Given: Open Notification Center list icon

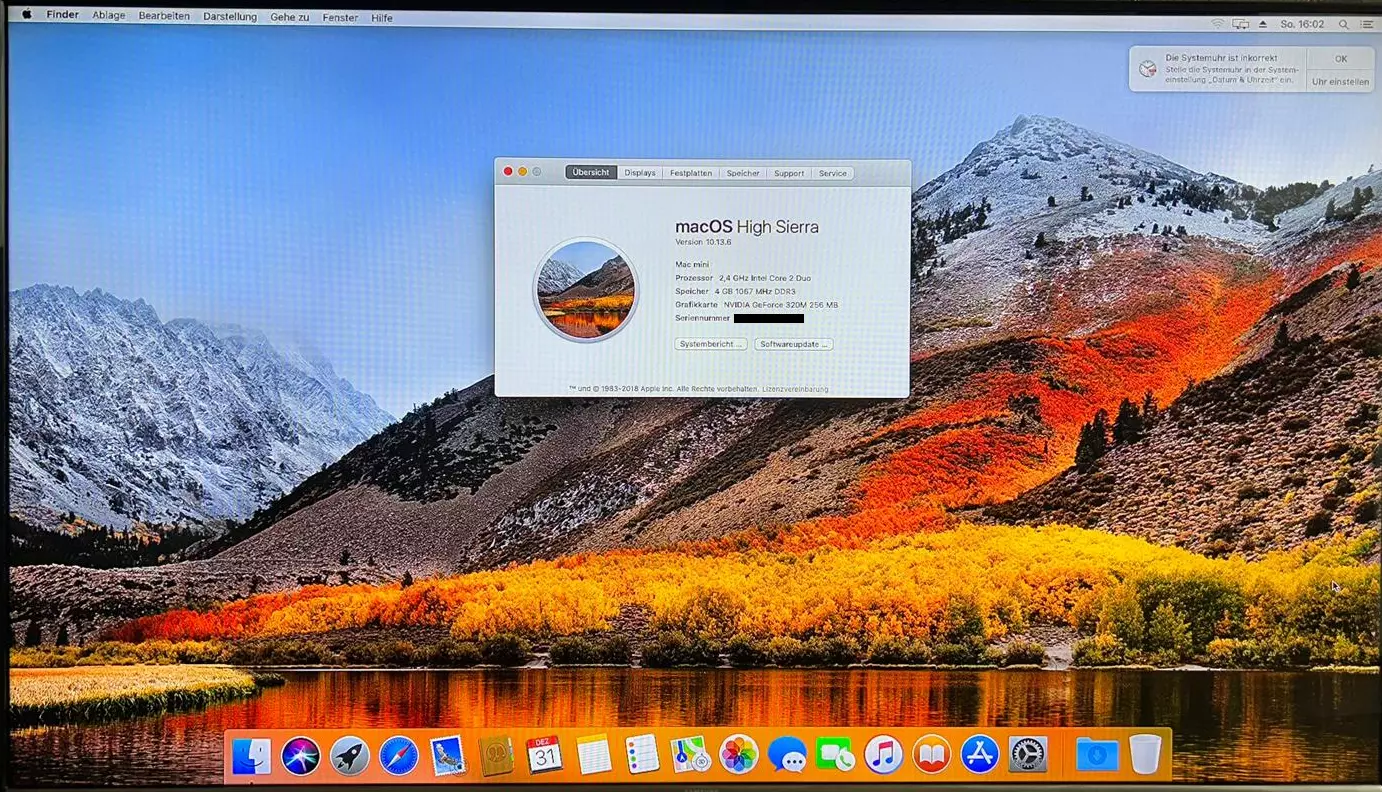Looking at the screenshot, I should (x=1366, y=23).
